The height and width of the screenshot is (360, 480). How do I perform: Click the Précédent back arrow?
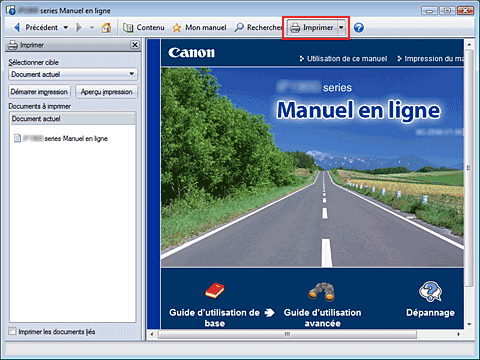[17, 28]
